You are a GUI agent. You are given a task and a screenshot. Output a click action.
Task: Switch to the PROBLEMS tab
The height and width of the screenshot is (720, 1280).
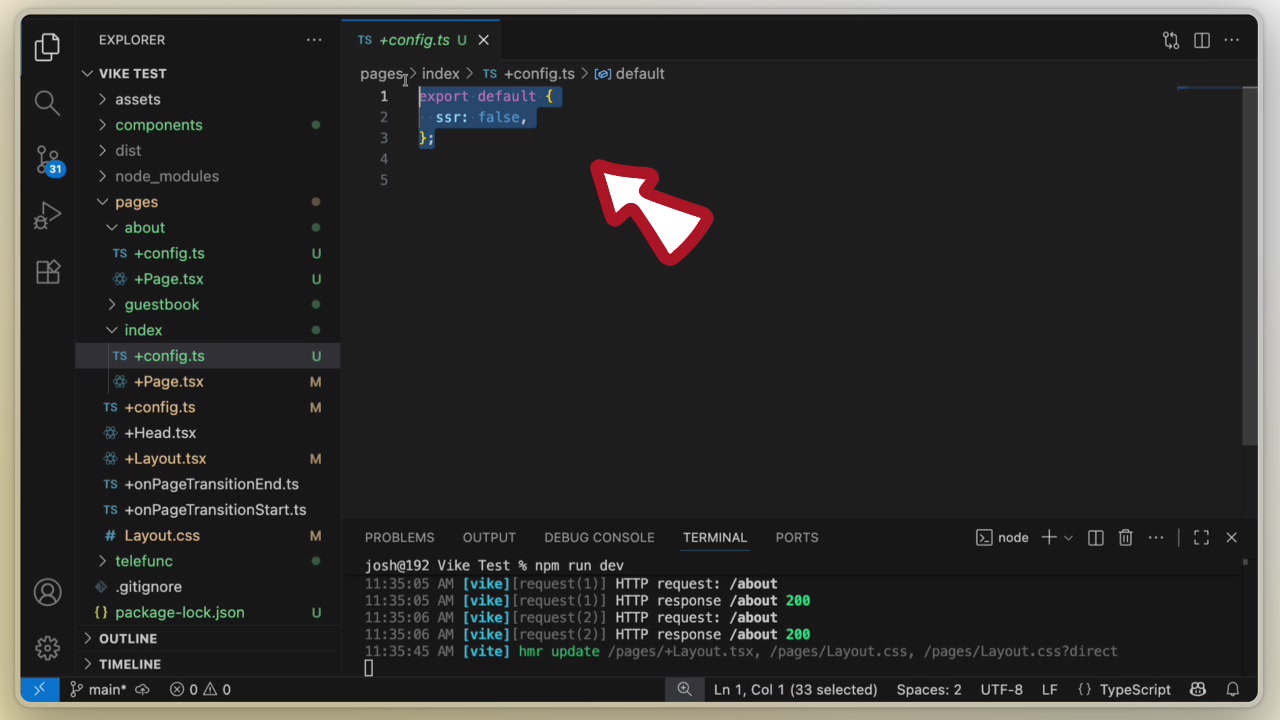point(399,537)
